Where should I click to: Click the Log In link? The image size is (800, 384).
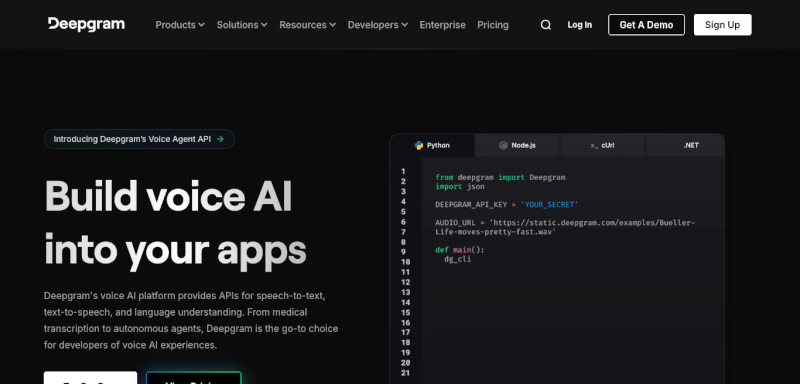(x=580, y=24)
